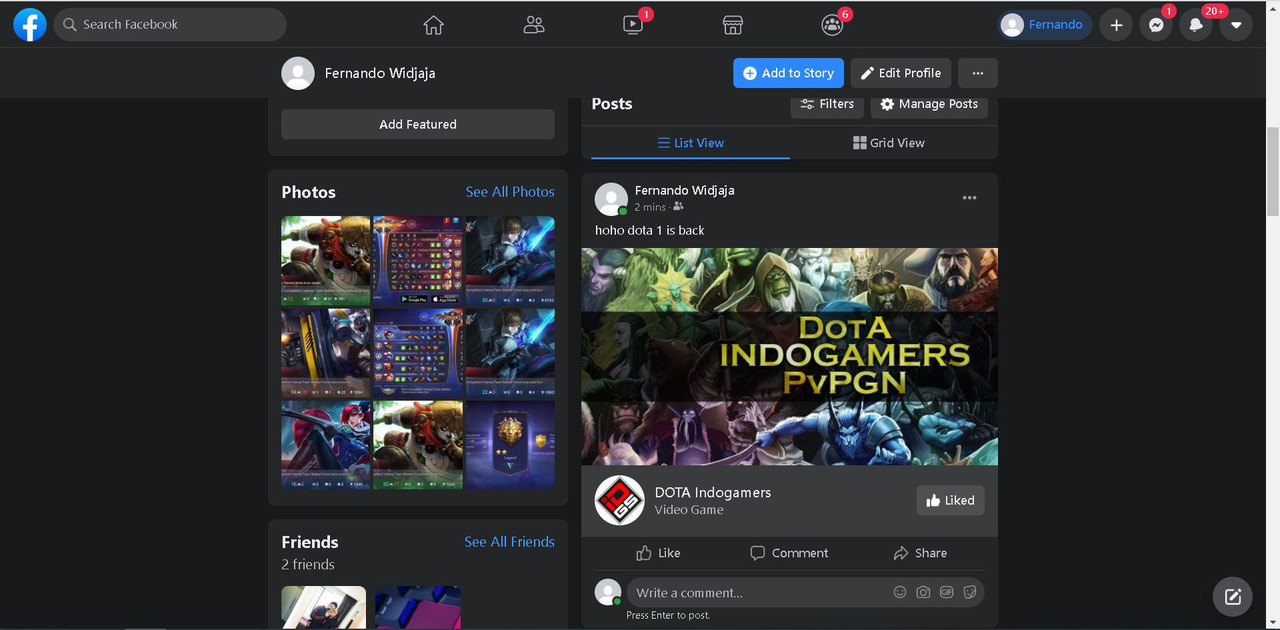The width and height of the screenshot is (1280, 630).
Task: Click the Share action button
Action: point(920,553)
